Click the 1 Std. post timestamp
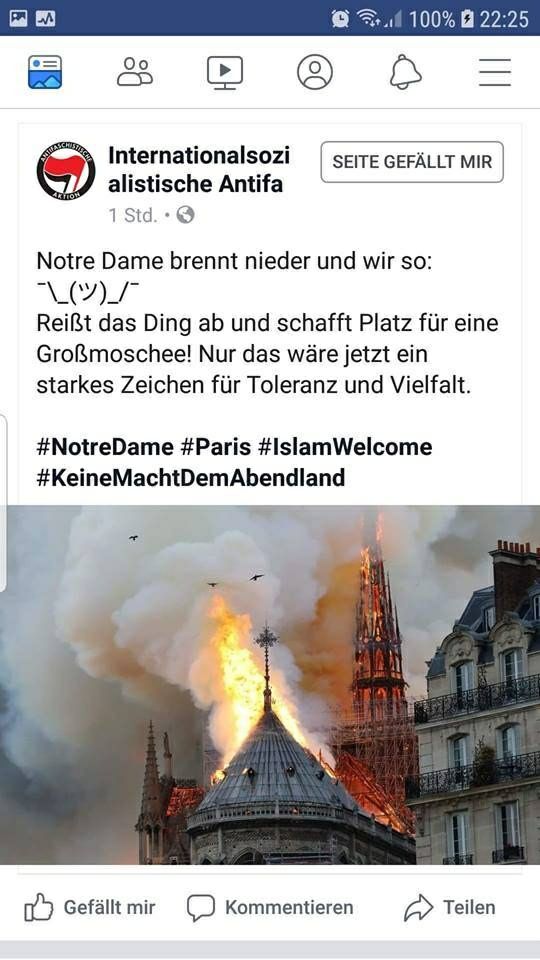The image size is (540, 960). [133, 216]
